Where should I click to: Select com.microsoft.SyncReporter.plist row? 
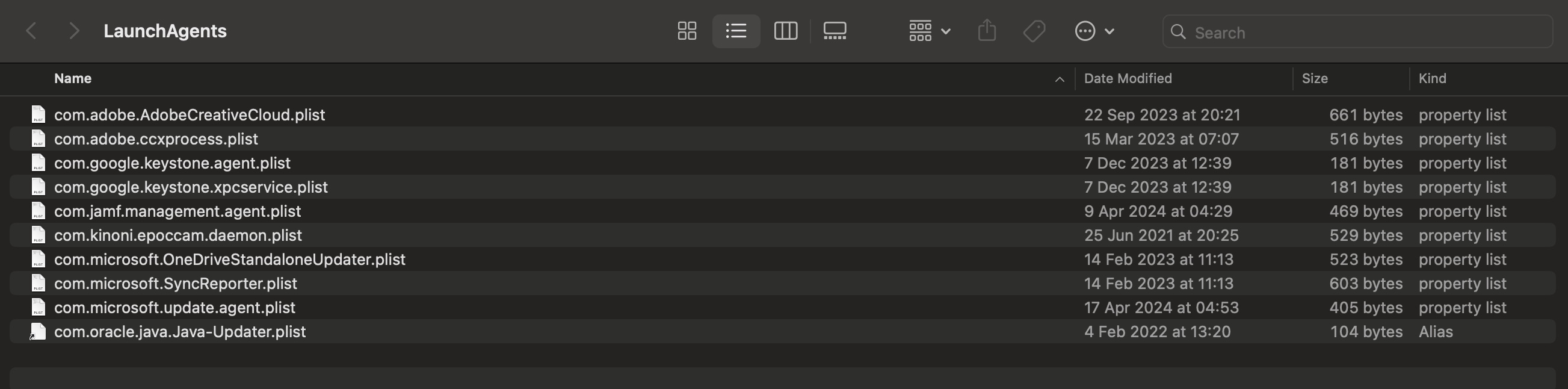tap(175, 284)
